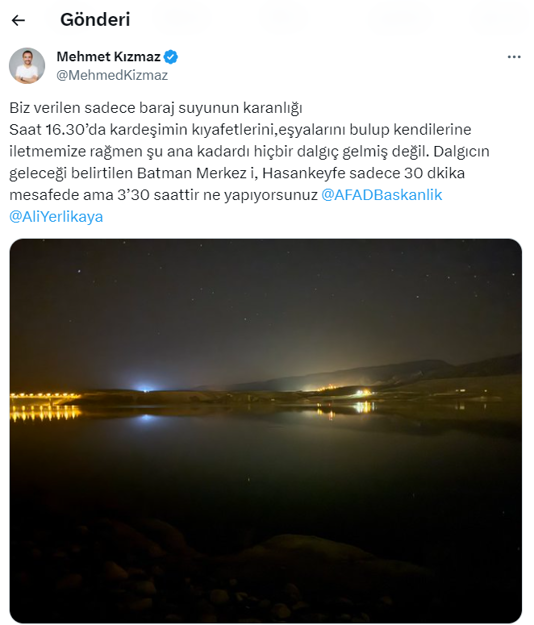Open Mehmet Kızmaz's profile avatar
534x625 pixels.
click(27, 66)
